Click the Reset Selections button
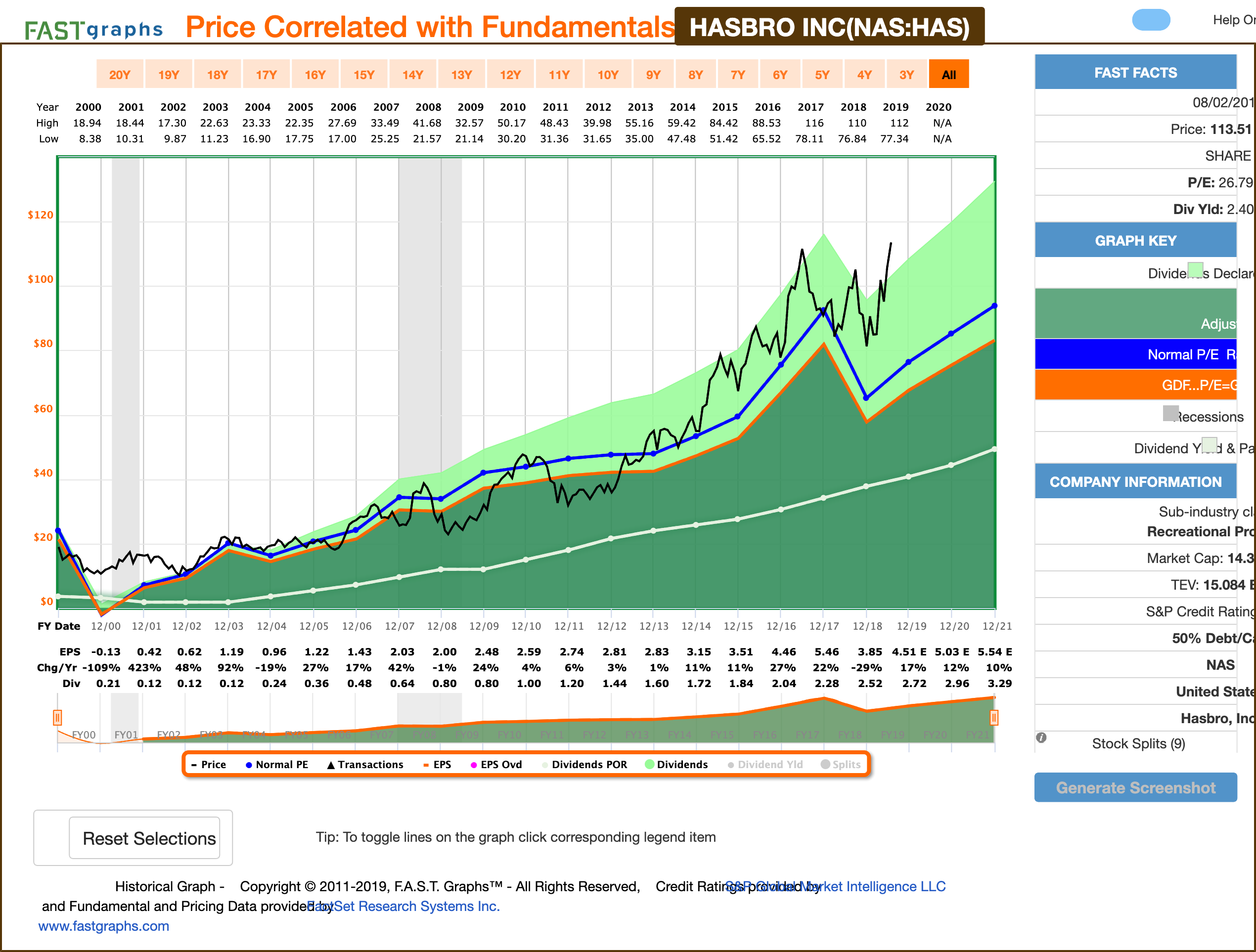The height and width of the screenshot is (952, 1256). coord(145,838)
